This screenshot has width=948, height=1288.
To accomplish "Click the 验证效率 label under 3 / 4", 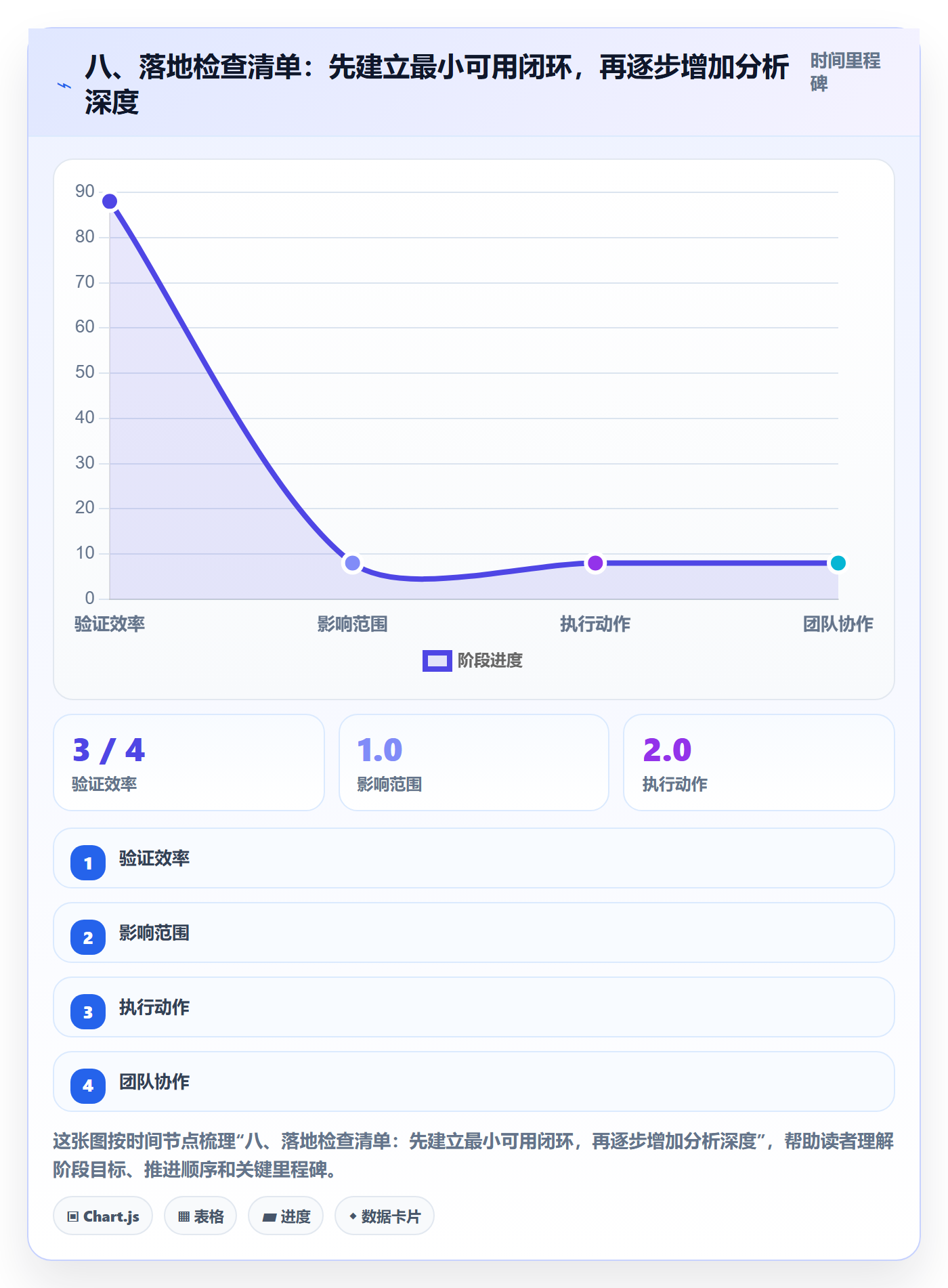I will pyautogui.click(x=104, y=784).
